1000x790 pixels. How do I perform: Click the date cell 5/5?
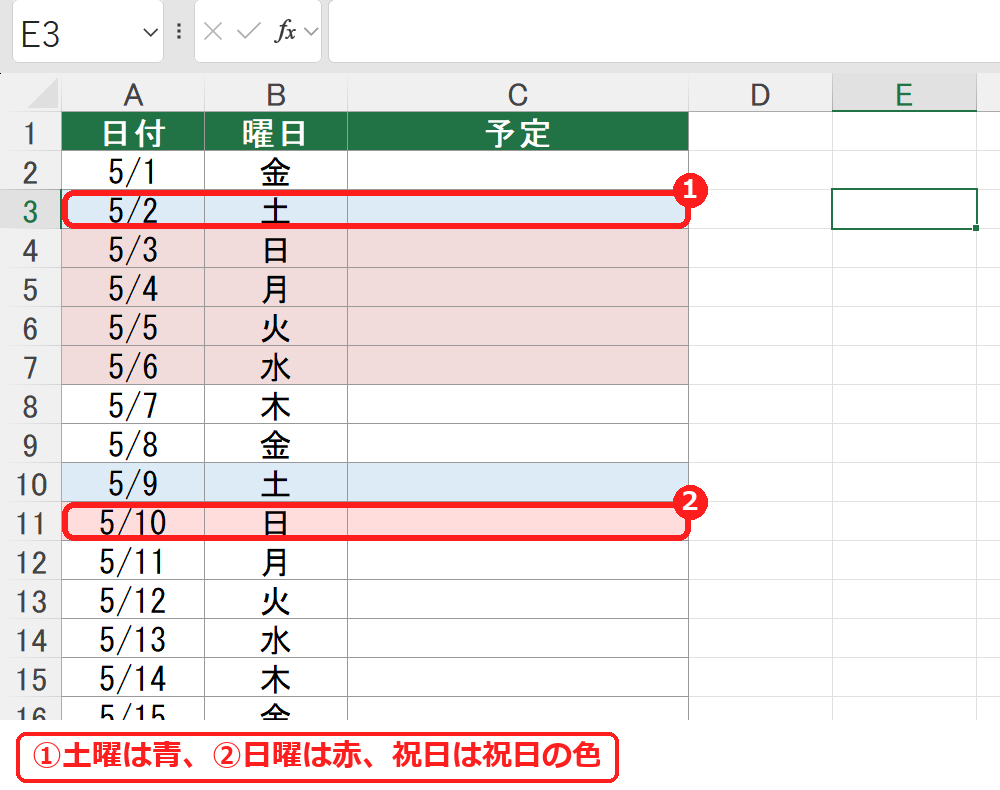coord(133,327)
